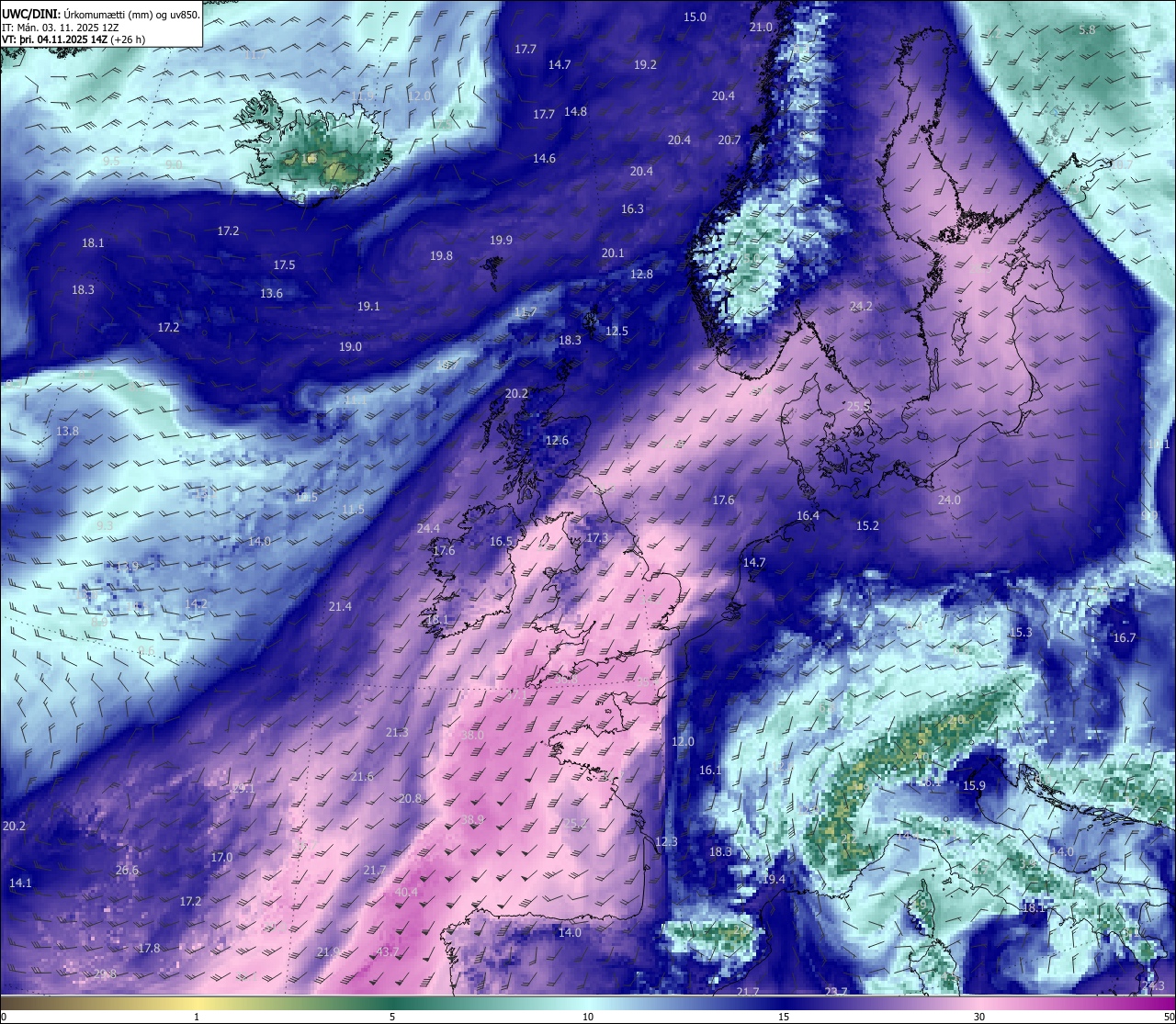
Task: Select the 40.4 value off Iberia
Action: tap(406, 892)
